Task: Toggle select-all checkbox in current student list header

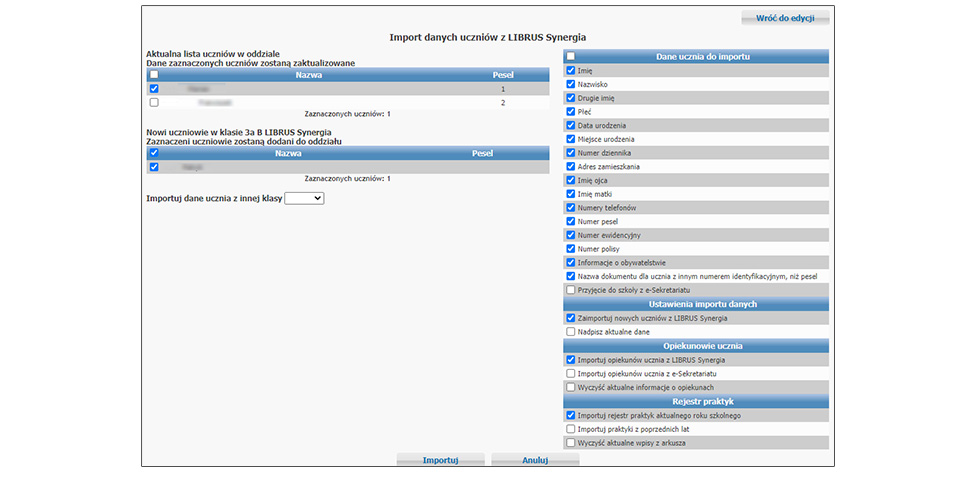Action: (x=154, y=75)
